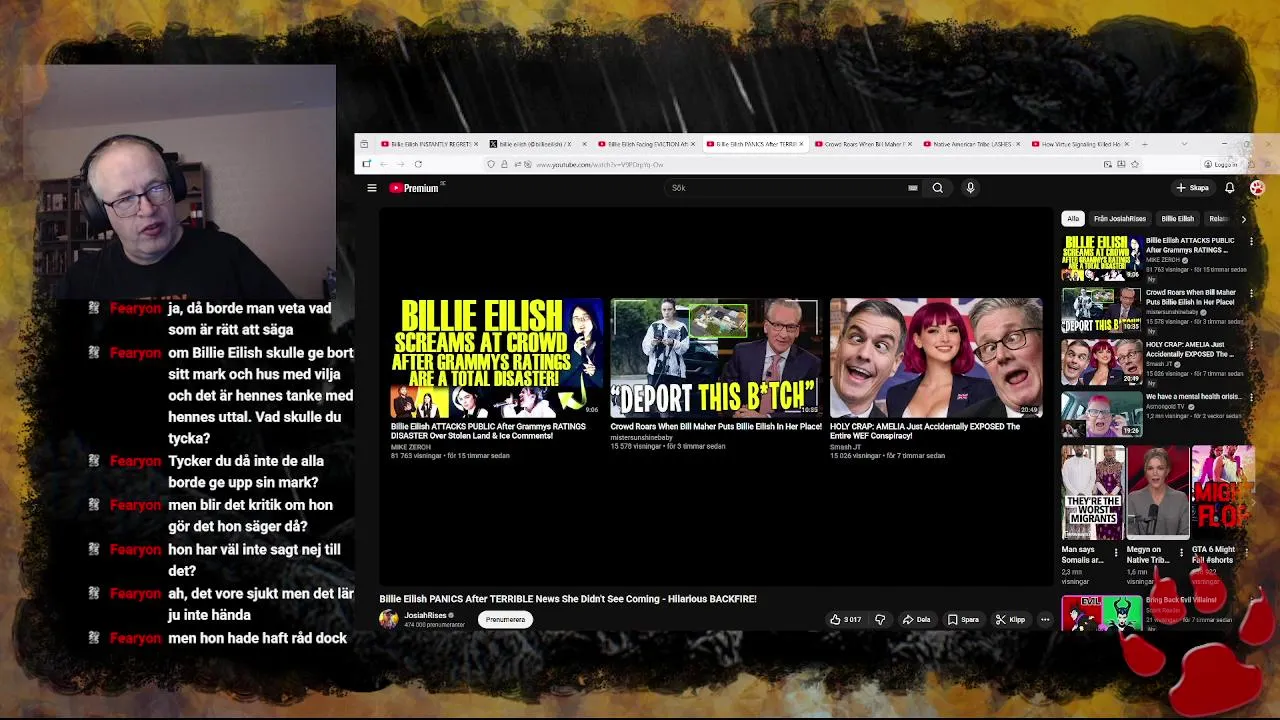Open more actions ellipsis under video
The image size is (1280, 720).
1045,619
